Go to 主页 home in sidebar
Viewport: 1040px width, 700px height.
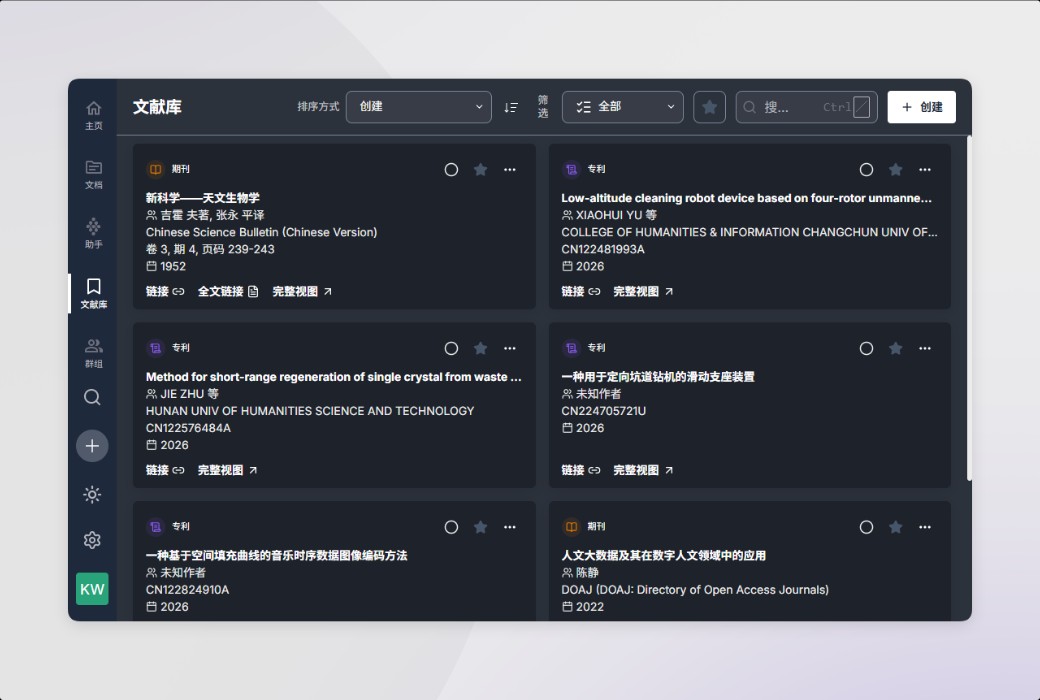point(94,115)
